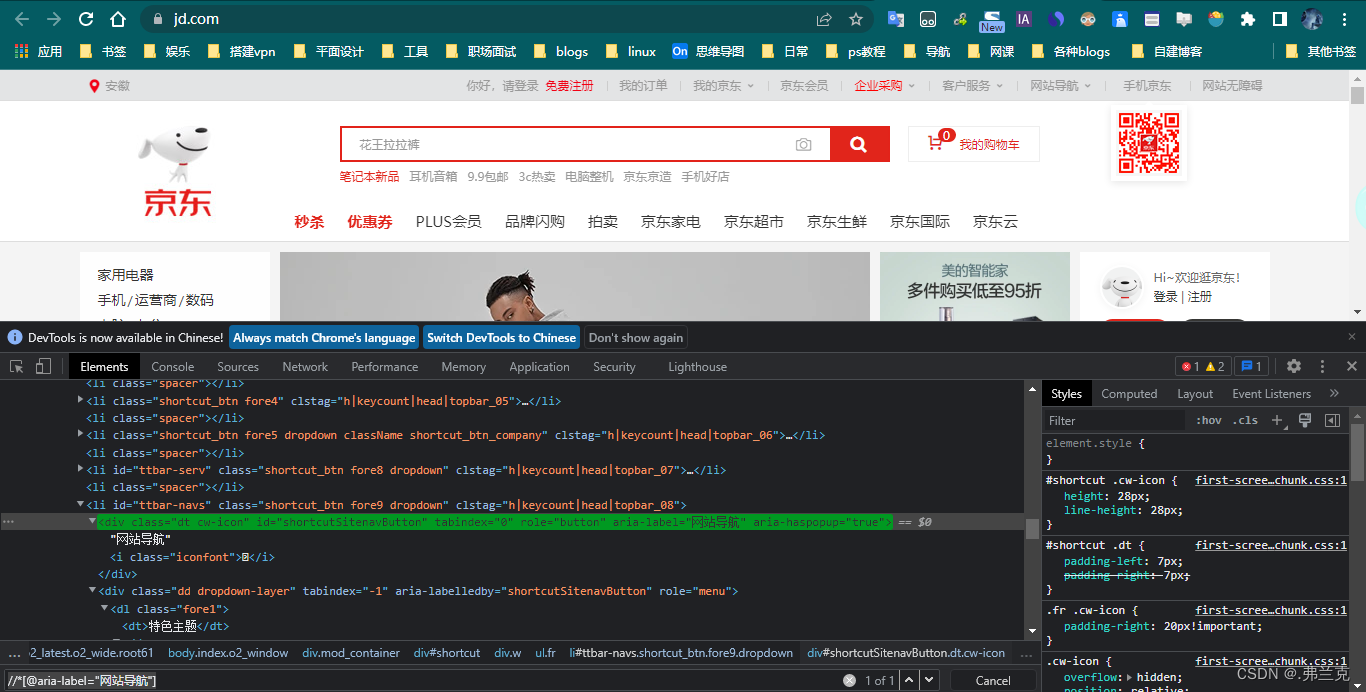Viewport: 1366px width, 692px height.
Task: Open the IA extension icon
Action: click(x=1024, y=19)
